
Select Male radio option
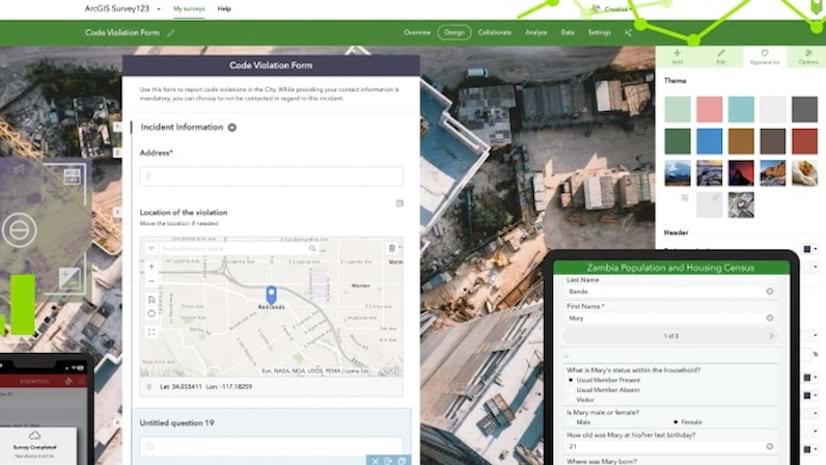[571, 422]
